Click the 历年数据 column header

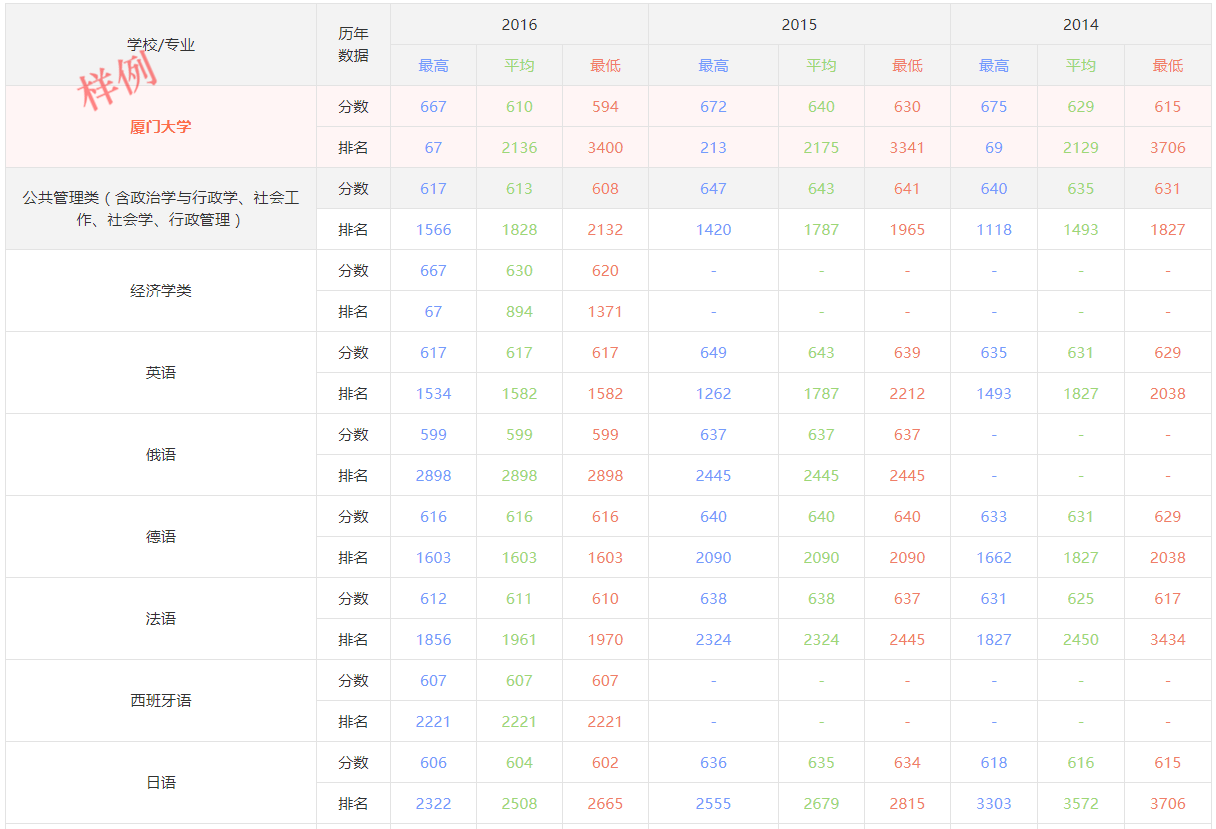[x=353, y=45]
